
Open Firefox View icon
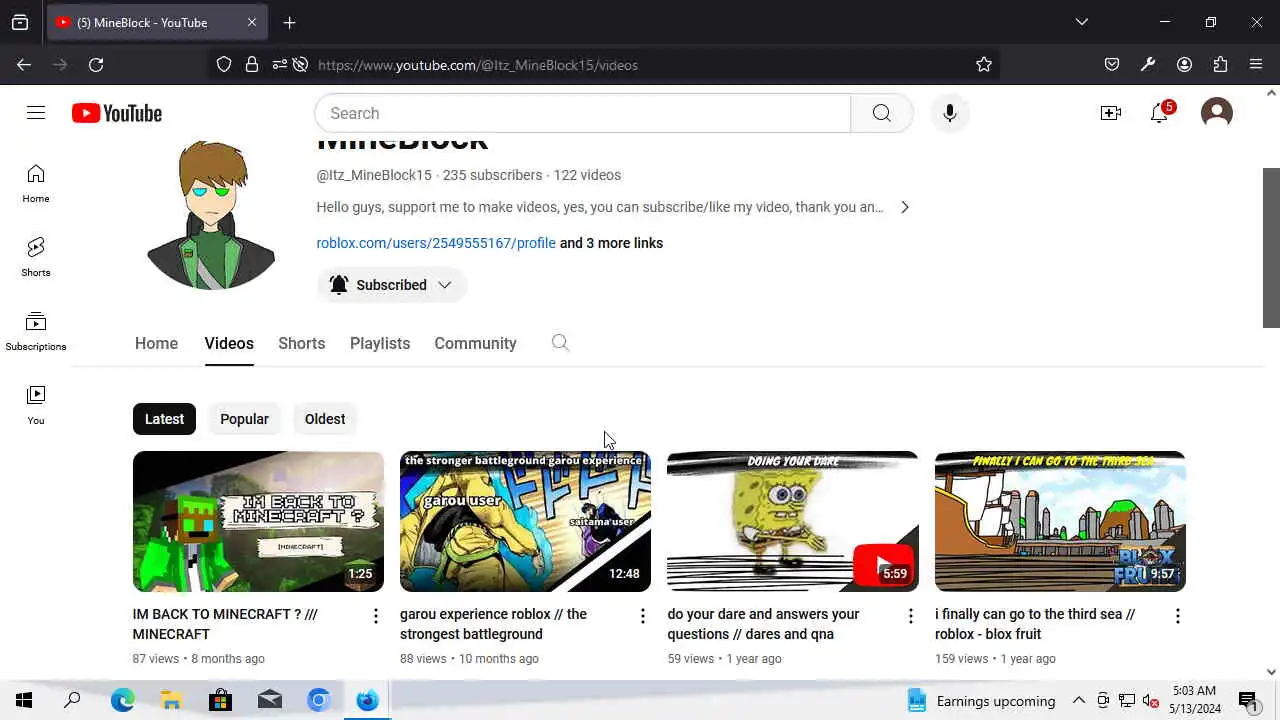click(20, 22)
